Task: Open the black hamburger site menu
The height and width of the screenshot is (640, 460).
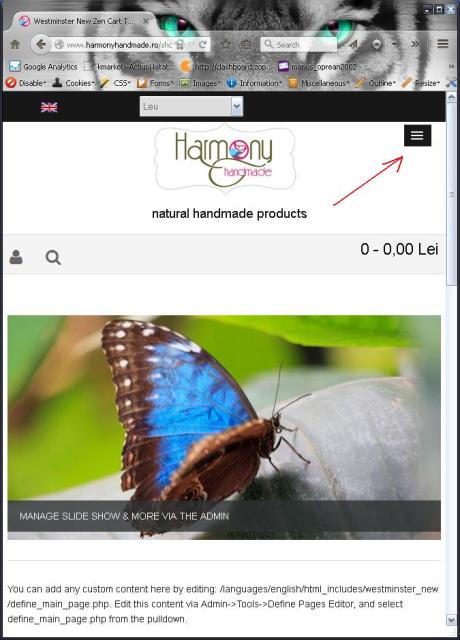Action: click(x=417, y=136)
